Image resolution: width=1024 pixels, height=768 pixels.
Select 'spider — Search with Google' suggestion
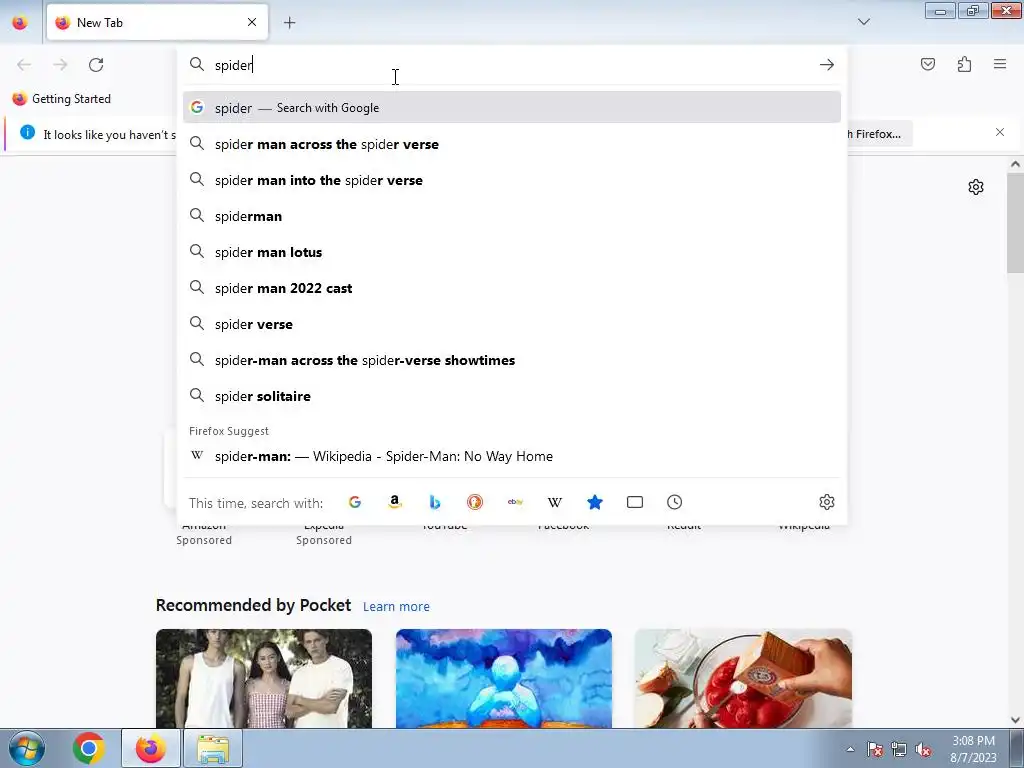point(512,108)
